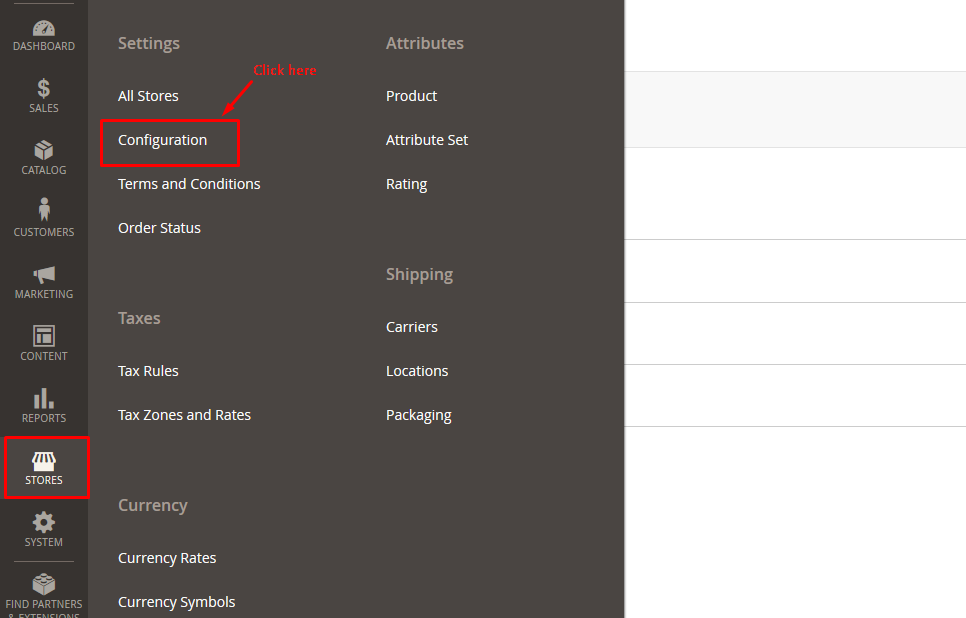The image size is (966, 618).
Task: Open Tax Zones and Rates
Action: [184, 415]
